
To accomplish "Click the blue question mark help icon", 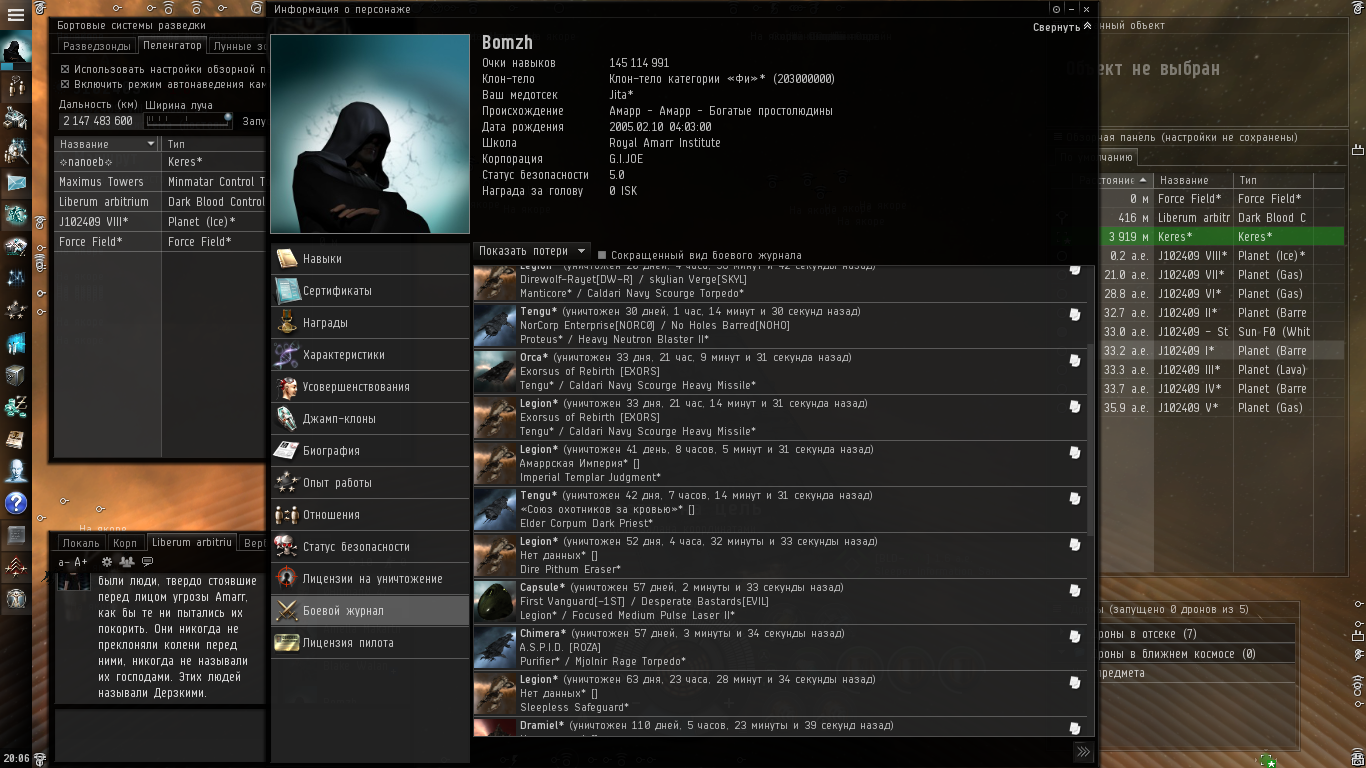I will pos(16,502).
